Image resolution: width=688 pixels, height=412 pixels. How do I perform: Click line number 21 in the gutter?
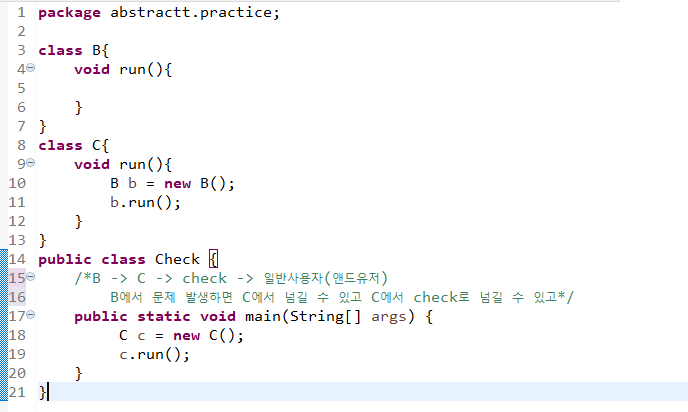(x=17, y=392)
